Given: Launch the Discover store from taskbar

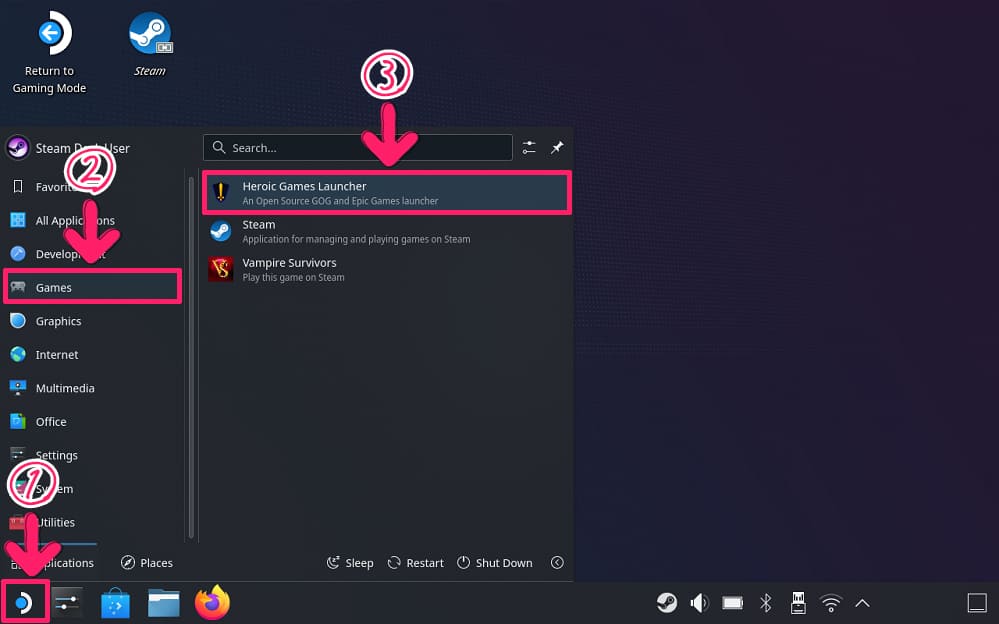Looking at the screenshot, I should coord(115,602).
